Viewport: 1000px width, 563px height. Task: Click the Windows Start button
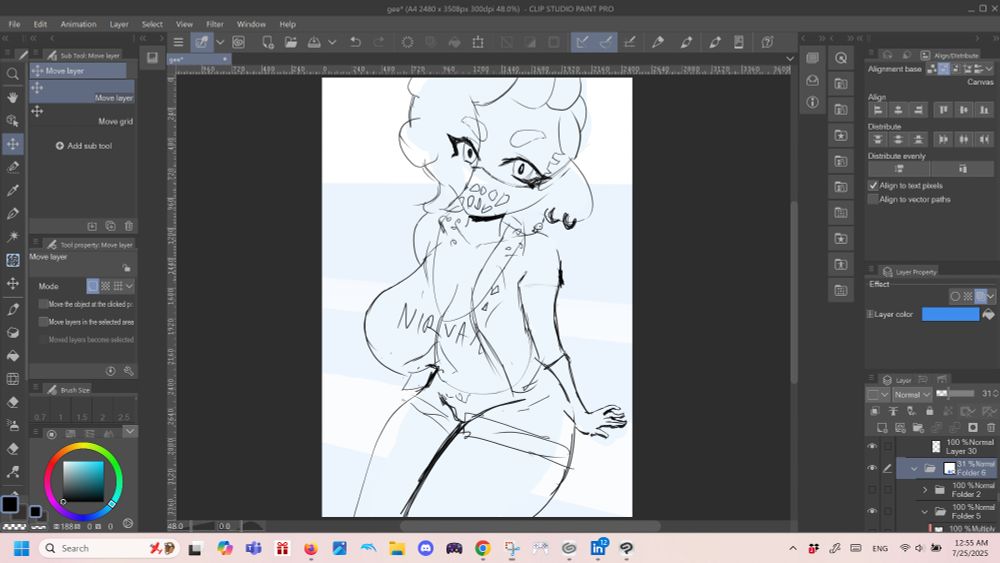coord(21,548)
